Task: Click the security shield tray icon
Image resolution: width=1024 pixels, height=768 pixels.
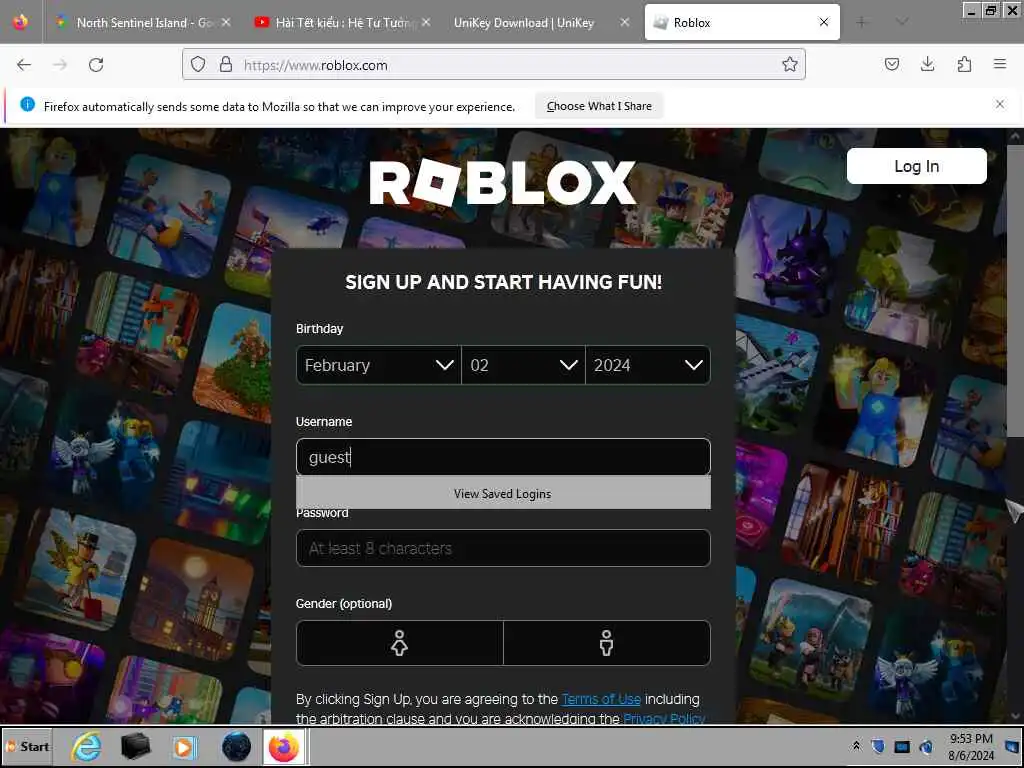Action: 878,746
